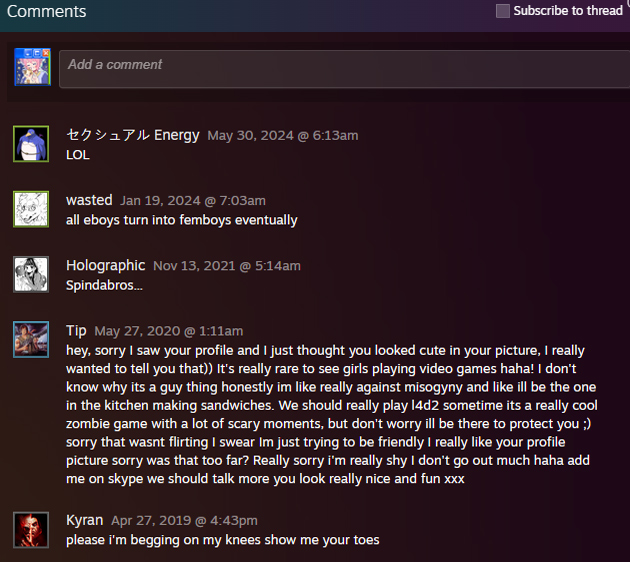Click the Add a comment text field
The width and height of the screenshot is (630, 562).
coord(344,69)
